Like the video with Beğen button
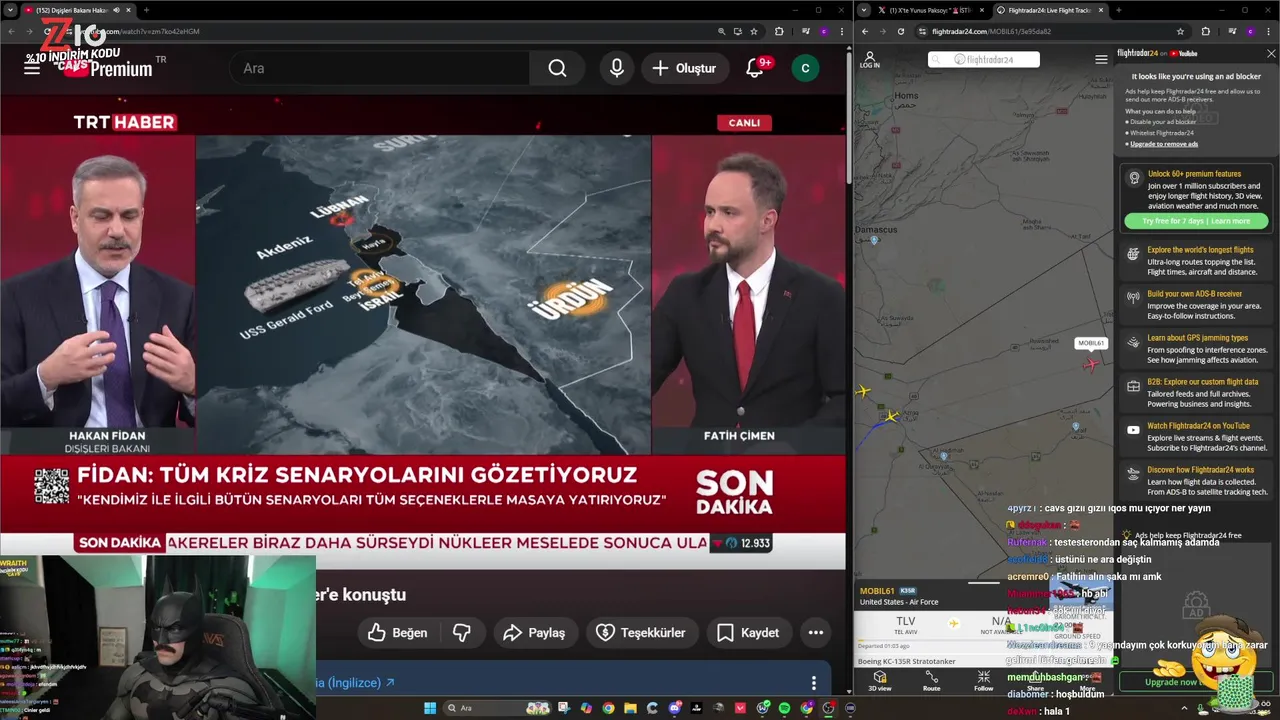Viewport: 1280px width, 720px height. 398,632
